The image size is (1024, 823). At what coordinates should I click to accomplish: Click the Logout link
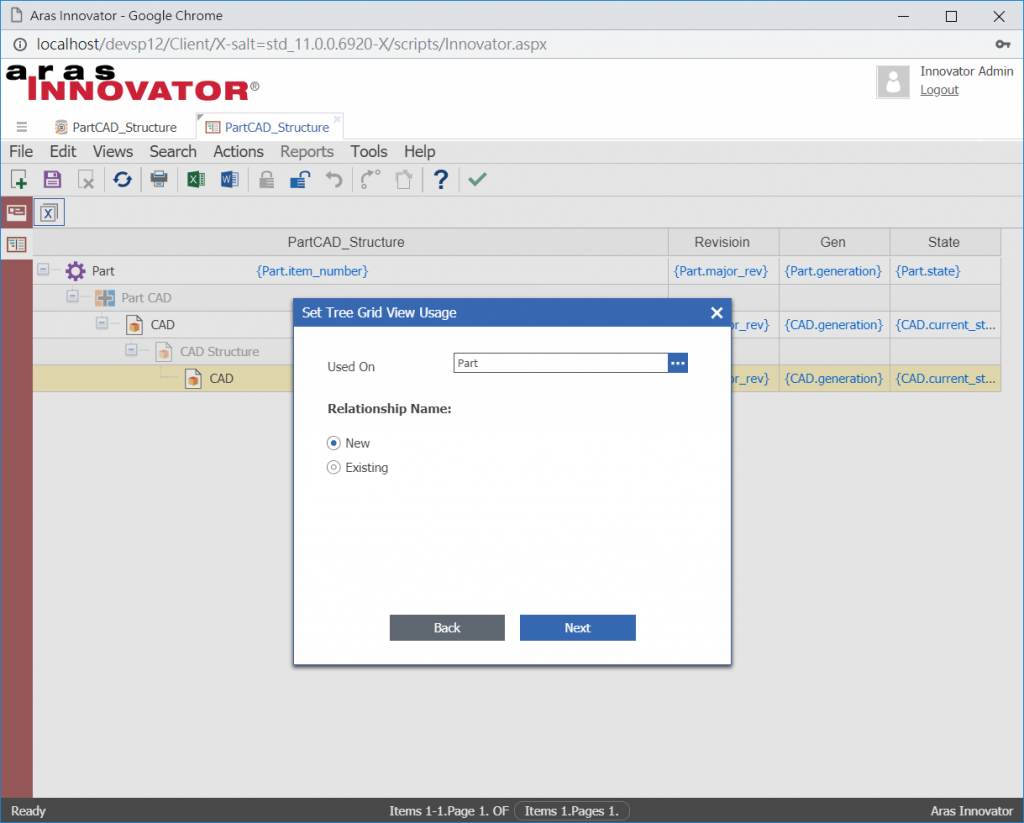[939, 90]
